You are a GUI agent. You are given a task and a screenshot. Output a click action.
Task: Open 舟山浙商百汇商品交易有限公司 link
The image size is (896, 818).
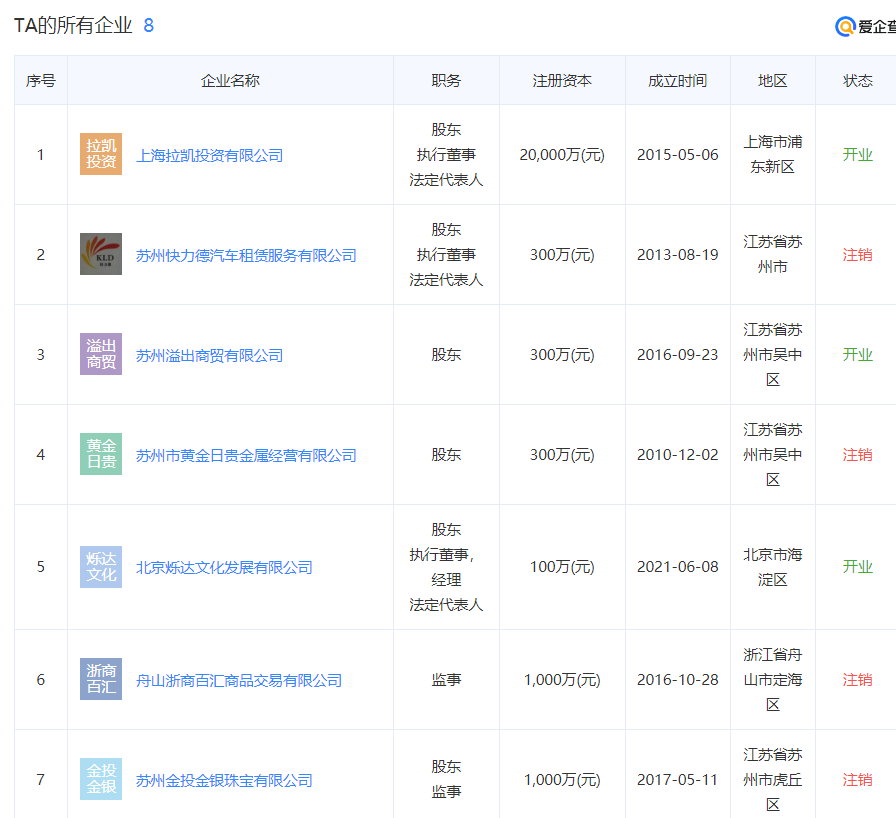pos(239,680)
